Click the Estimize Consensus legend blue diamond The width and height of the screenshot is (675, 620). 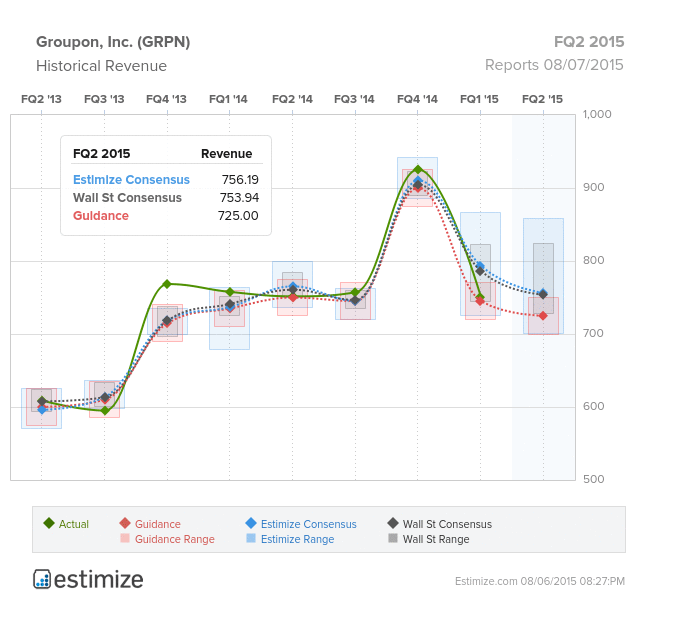[251, 523]
